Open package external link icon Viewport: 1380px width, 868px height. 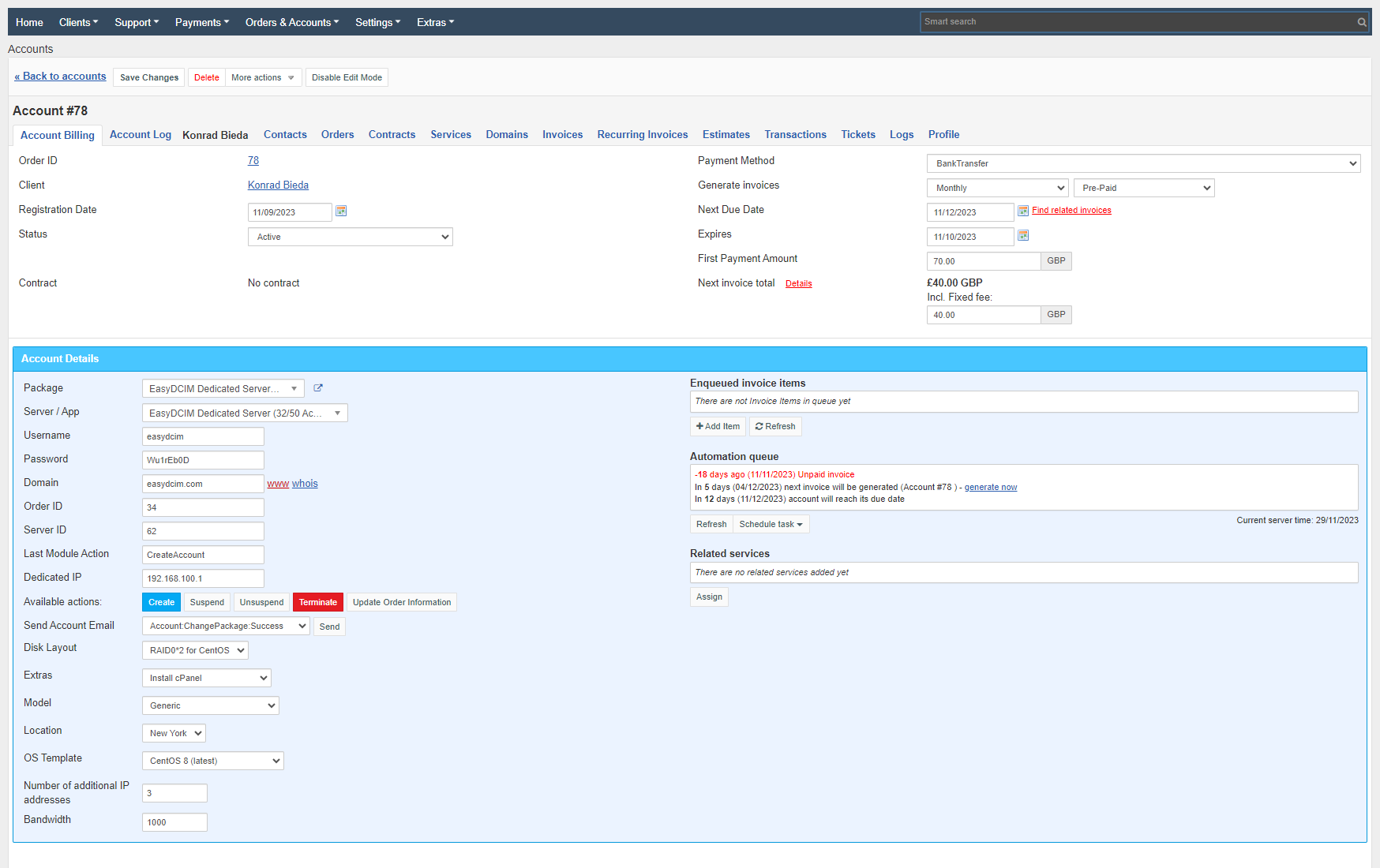click(x=318, y=388)
